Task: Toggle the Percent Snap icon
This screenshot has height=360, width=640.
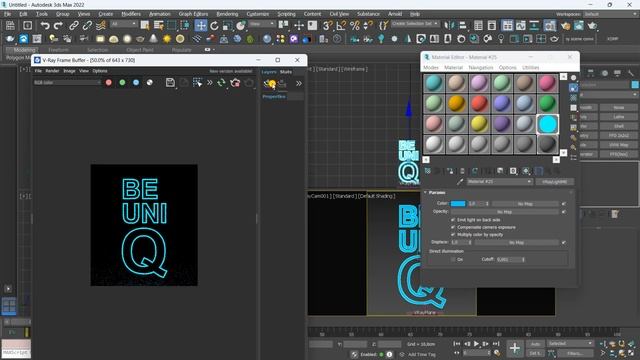Action: pyautogui.click(x=354, y=26)
